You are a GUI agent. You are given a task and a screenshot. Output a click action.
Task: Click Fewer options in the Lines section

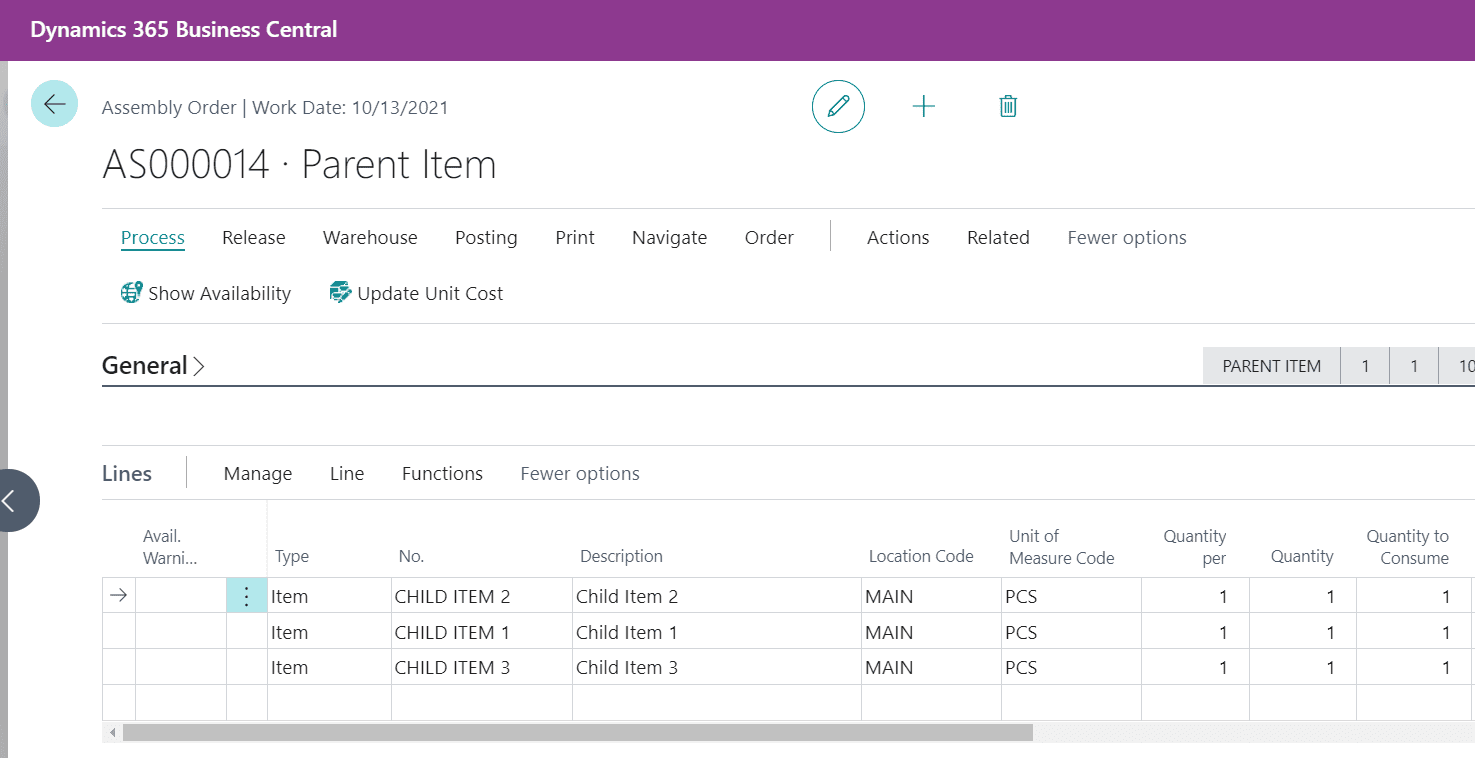(580, 474)
